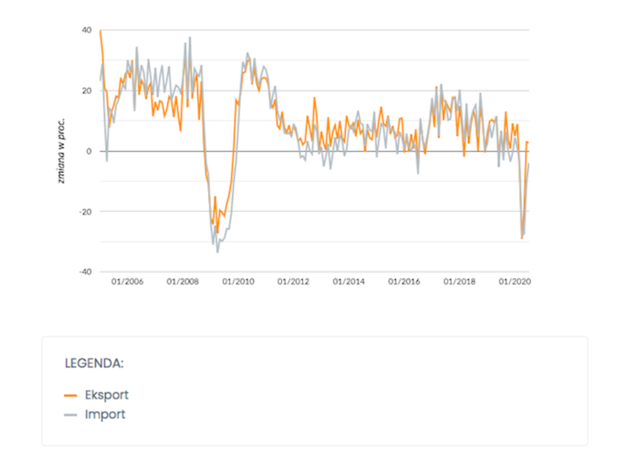Click the -20 y-axis tick label
Screen dimensions: 640x457
coord(85,212)
